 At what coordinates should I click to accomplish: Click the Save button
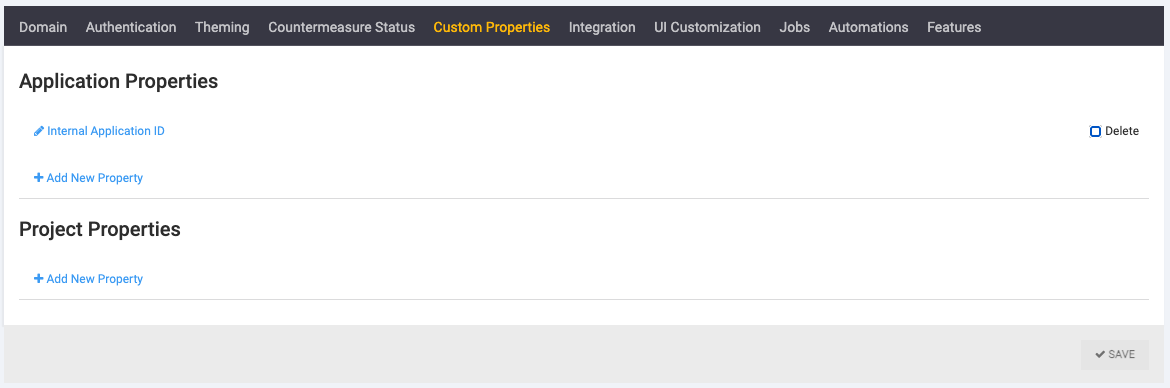click(x=1115, y=354)
